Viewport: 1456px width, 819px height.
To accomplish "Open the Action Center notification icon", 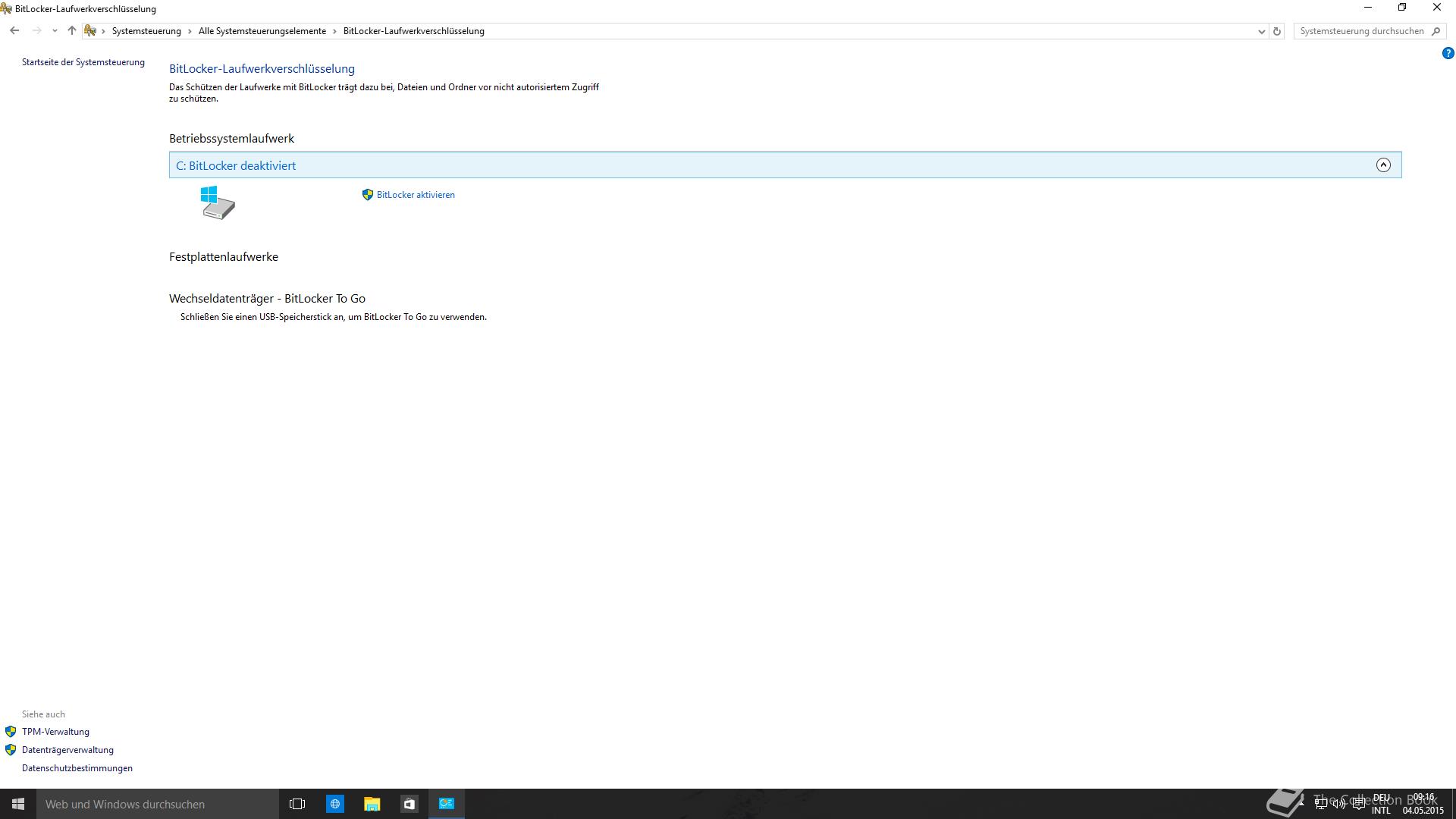I will pyautogui.click(x=1358, y=804).
